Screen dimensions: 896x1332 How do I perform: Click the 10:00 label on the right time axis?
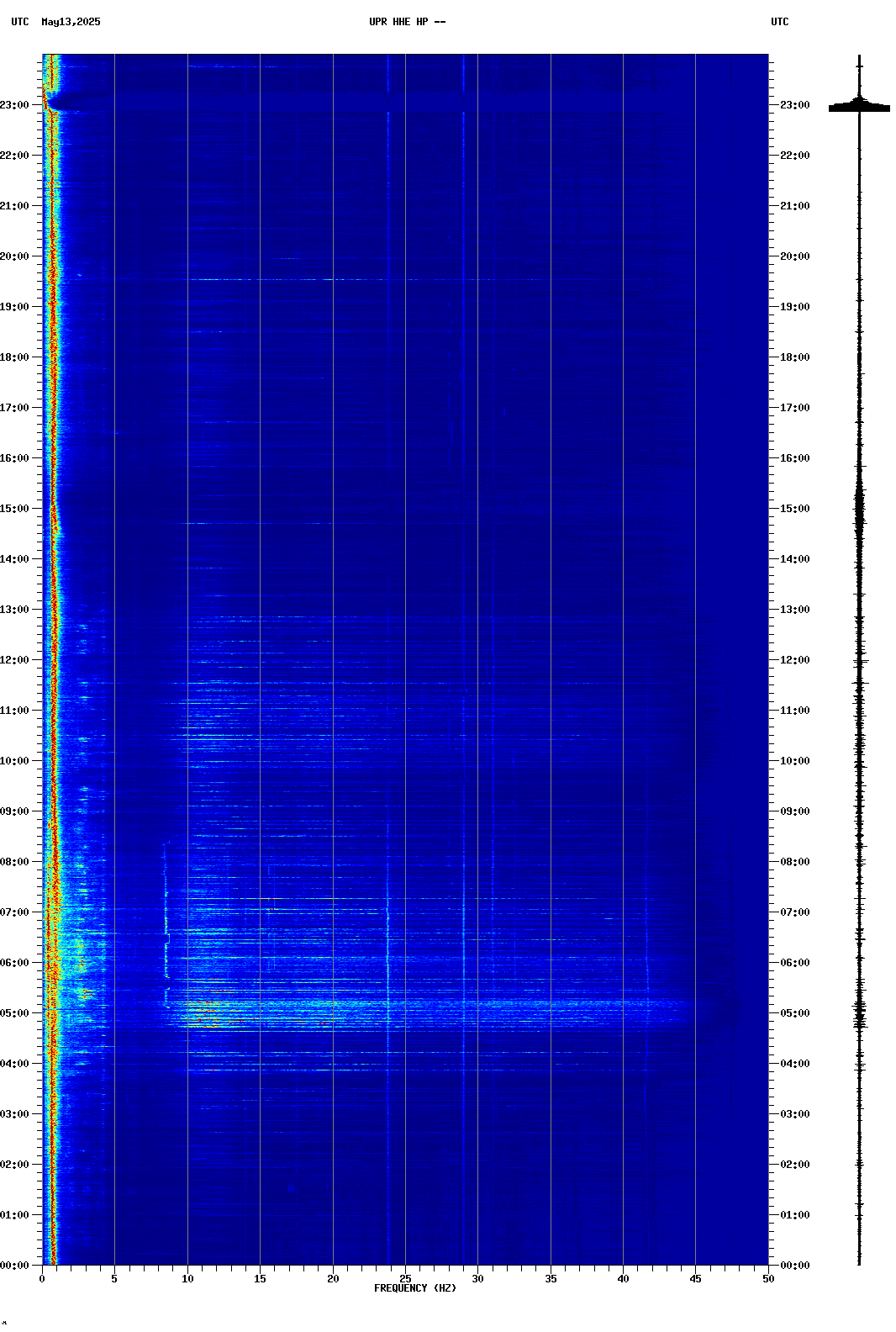pos(795,761)
